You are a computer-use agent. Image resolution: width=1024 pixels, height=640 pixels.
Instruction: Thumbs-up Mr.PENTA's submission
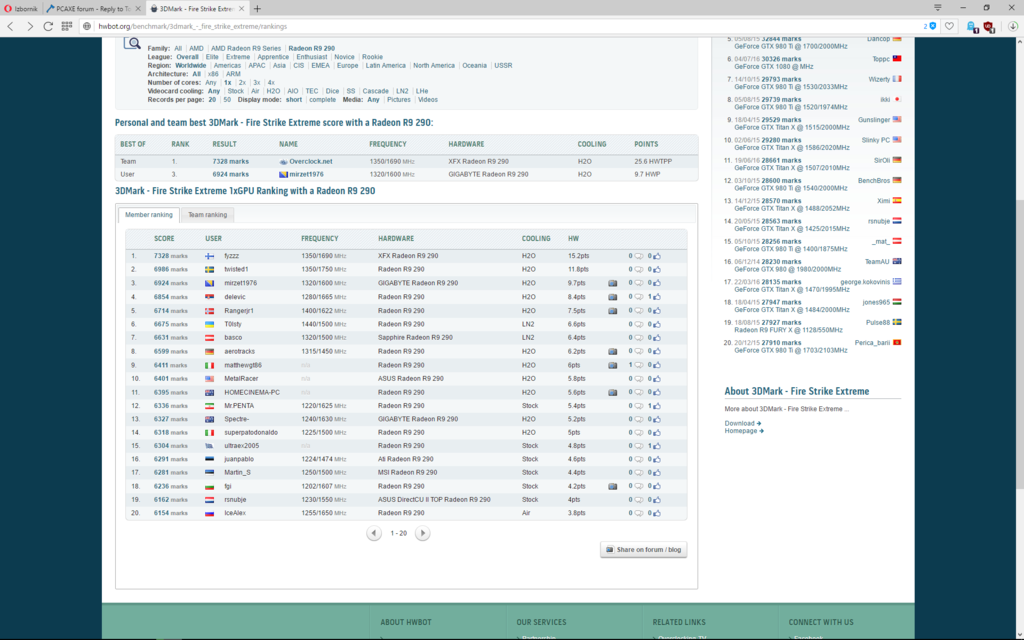656,406
